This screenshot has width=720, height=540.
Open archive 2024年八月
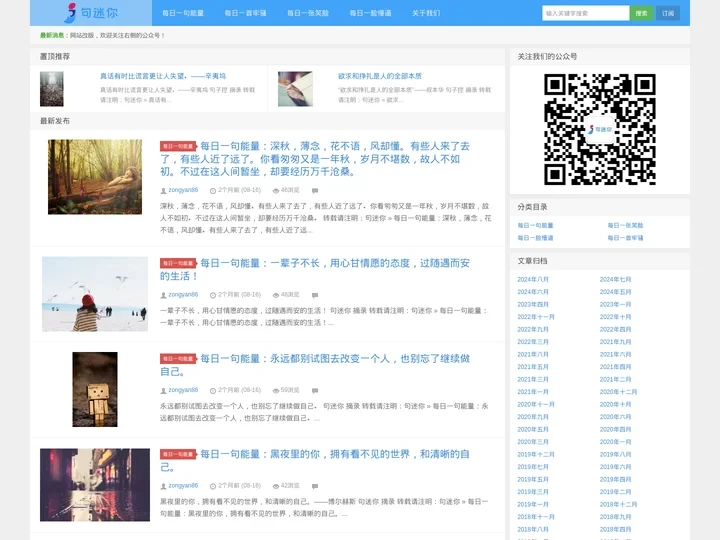(533, 279)
